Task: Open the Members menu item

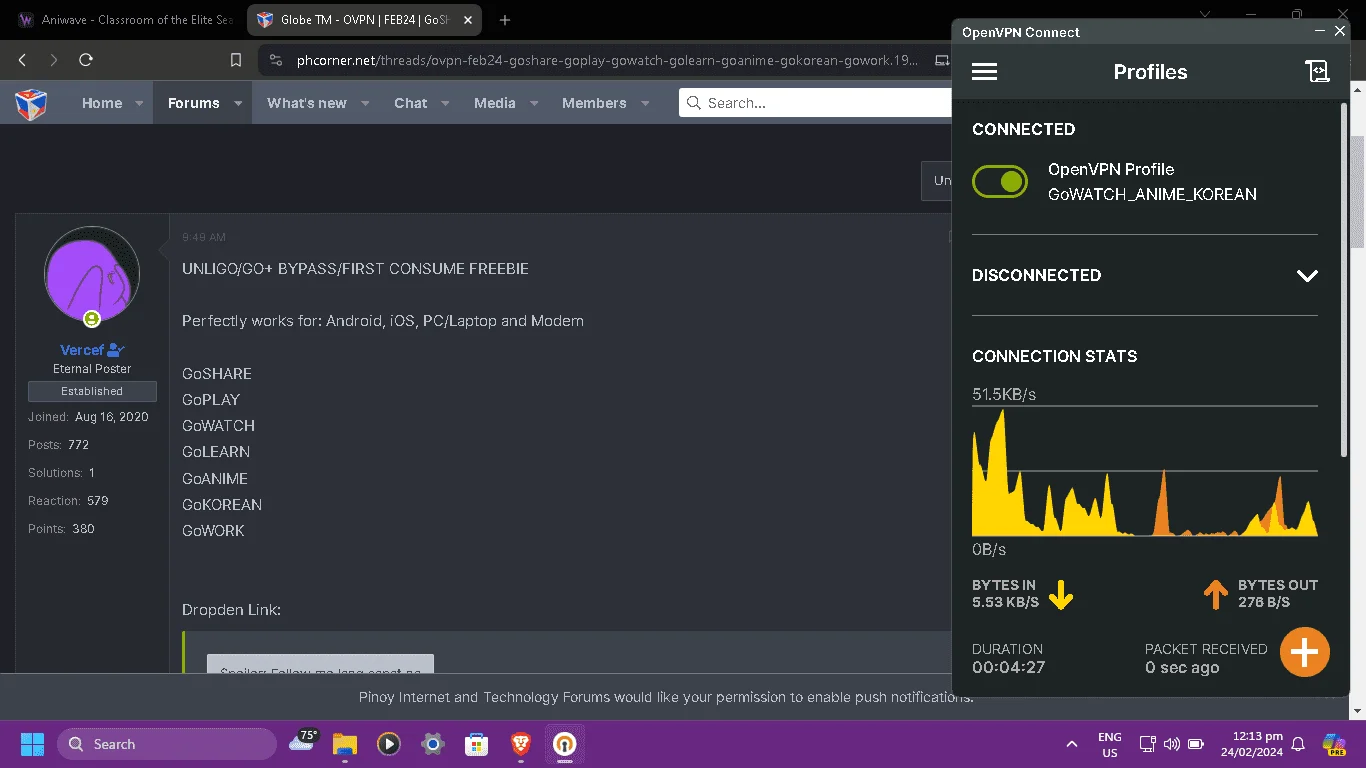Action: pos(594,103)
